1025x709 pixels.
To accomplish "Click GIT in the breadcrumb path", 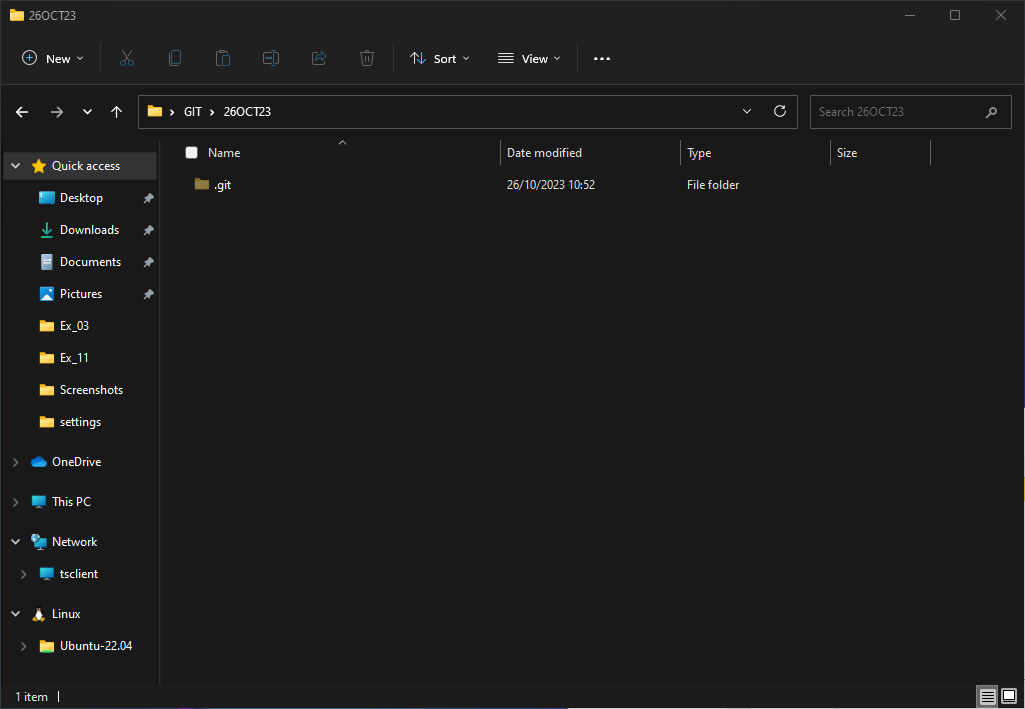I will click(x=193, y=112).
